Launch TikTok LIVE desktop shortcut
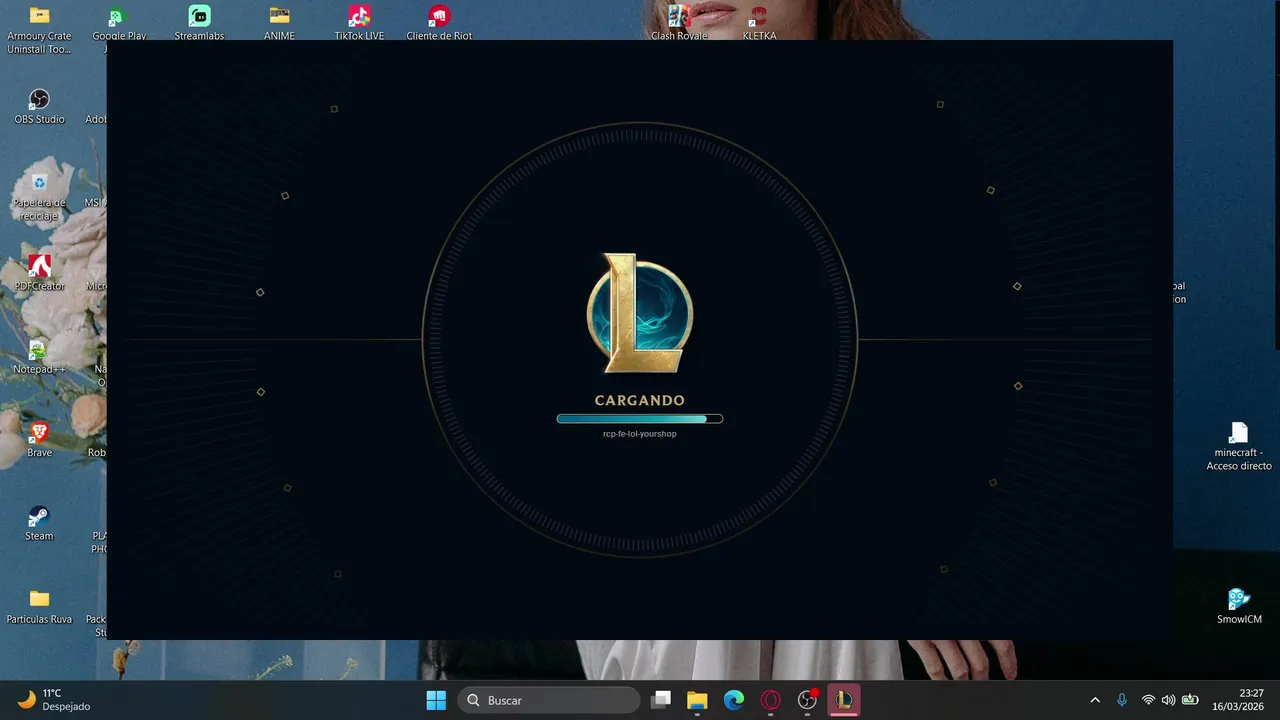 click(359, 23)
